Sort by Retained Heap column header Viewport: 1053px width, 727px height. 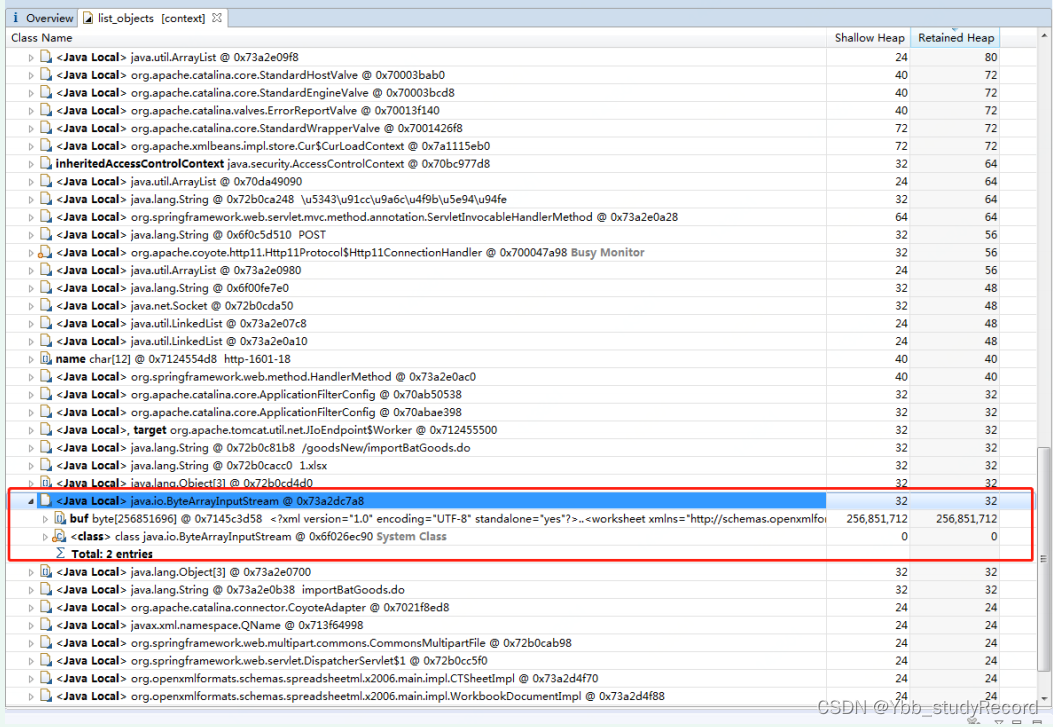(956, 38)
